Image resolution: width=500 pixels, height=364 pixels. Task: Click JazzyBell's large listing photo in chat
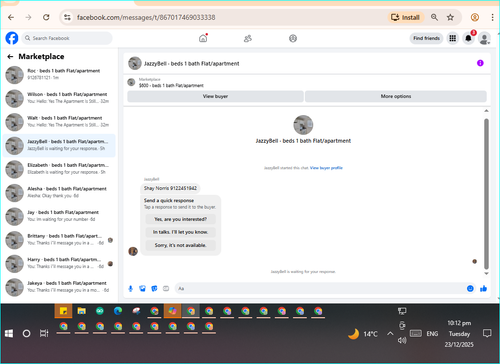(x=303, y=125)
